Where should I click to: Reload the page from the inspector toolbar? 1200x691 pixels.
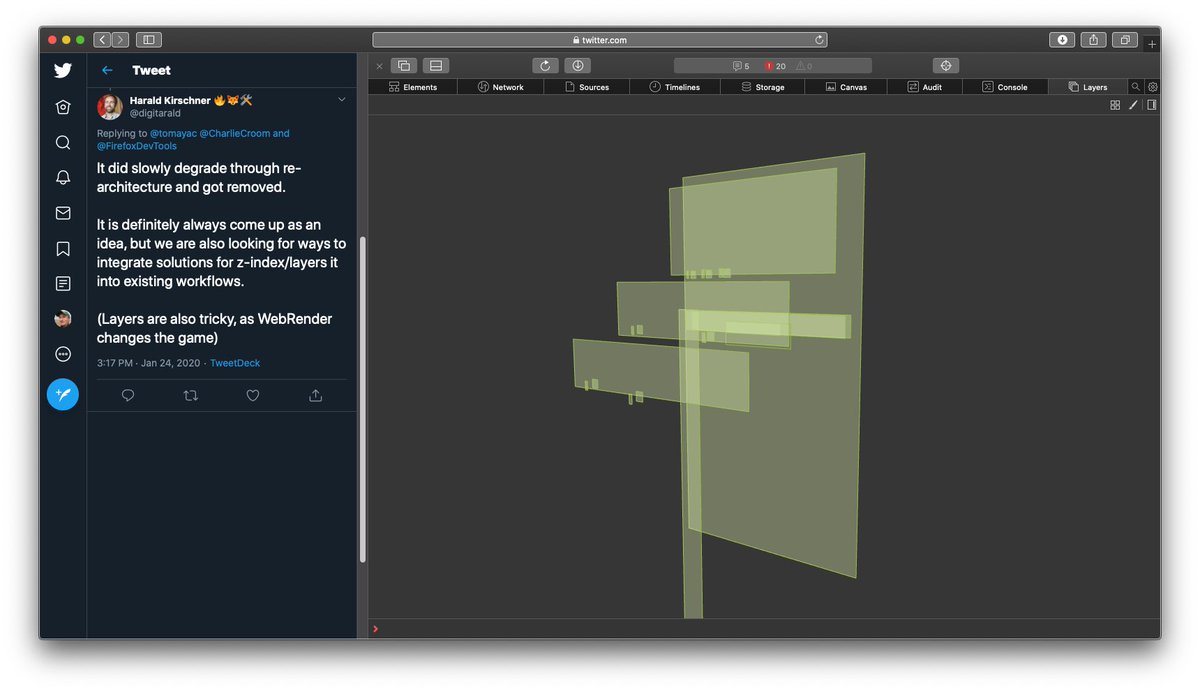545,65
